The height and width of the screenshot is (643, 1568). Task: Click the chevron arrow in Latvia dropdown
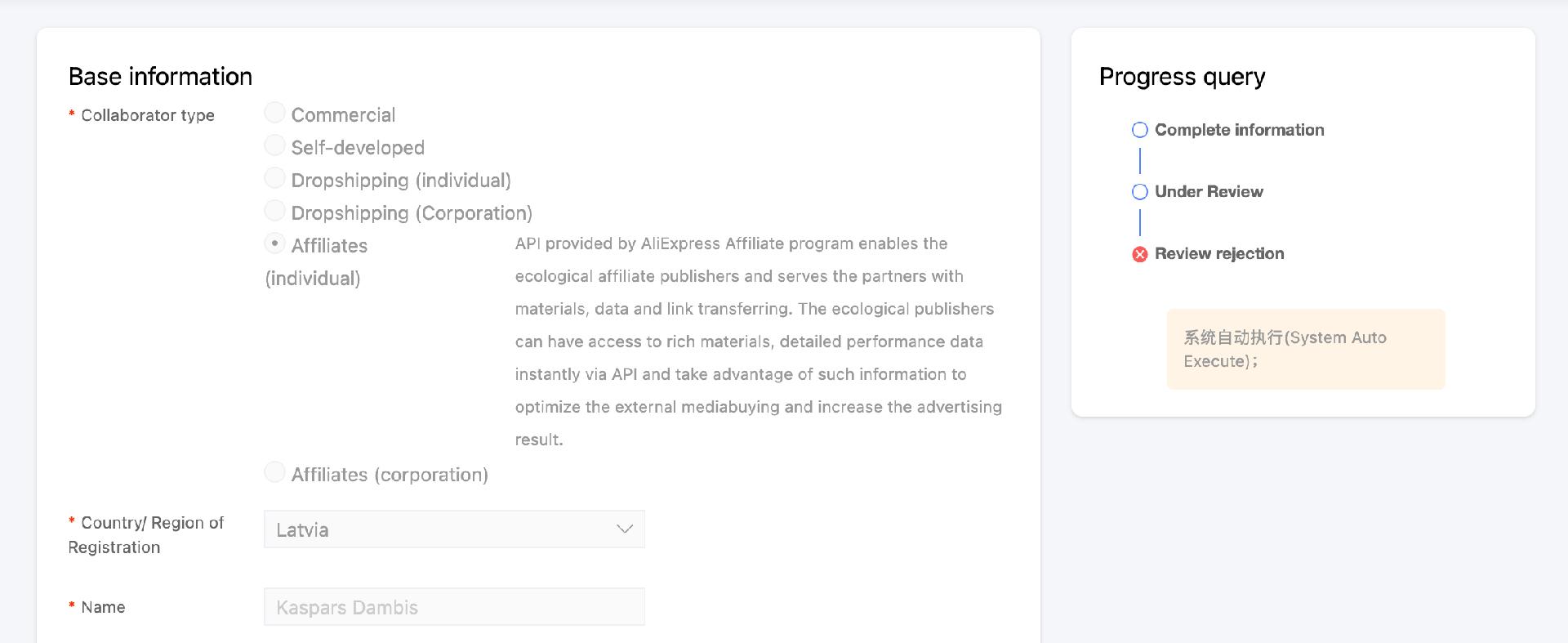pos(625,529)
